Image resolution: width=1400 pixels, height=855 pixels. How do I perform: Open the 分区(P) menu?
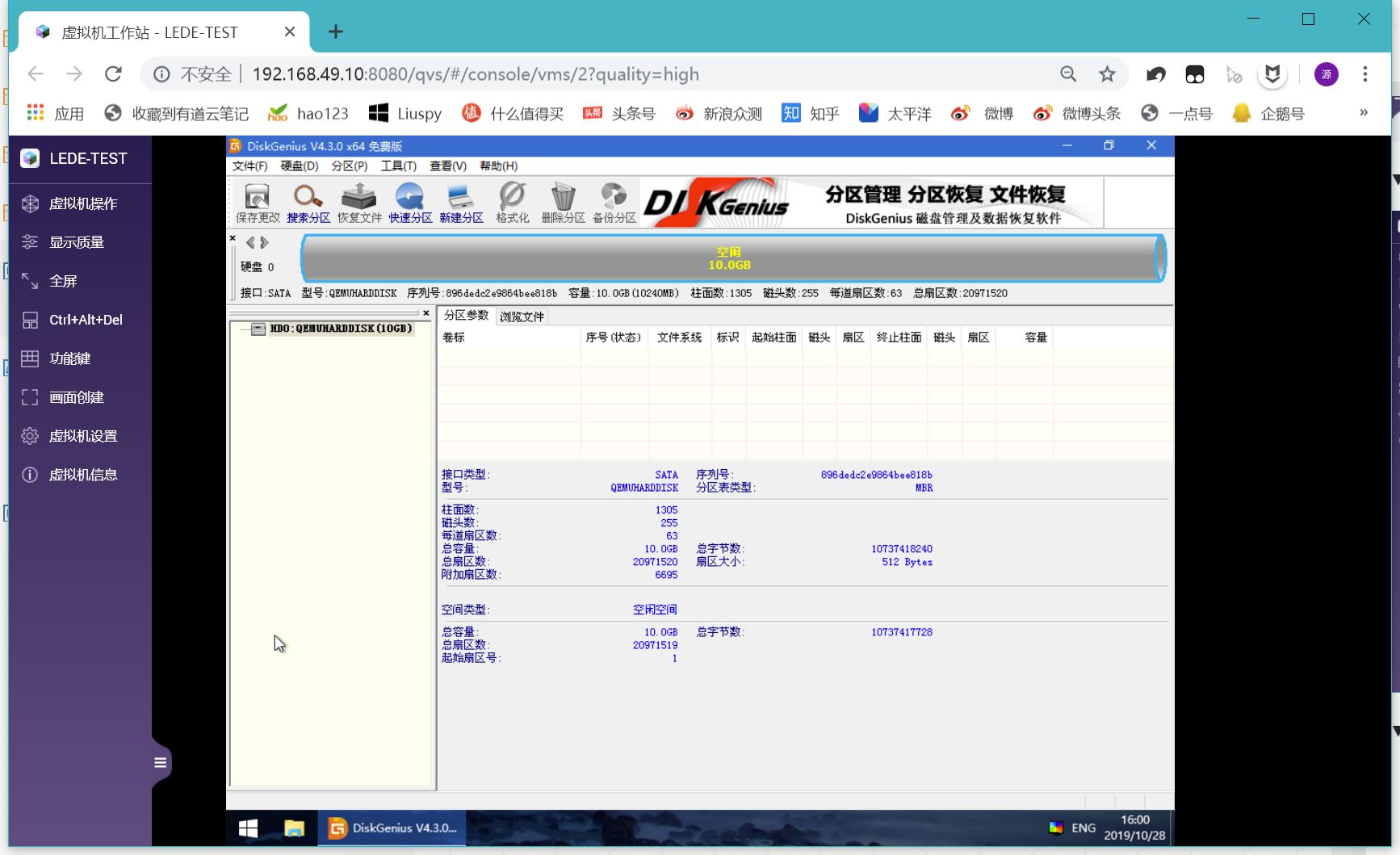point(350,166)
